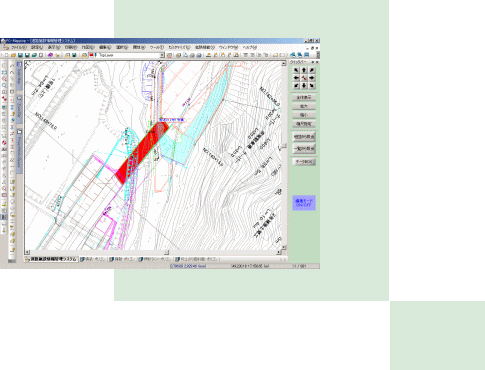Click the red center icon in the arrow pad
Image resolution: width=485 pixels, height=370 pixels.
pos(304,78)
